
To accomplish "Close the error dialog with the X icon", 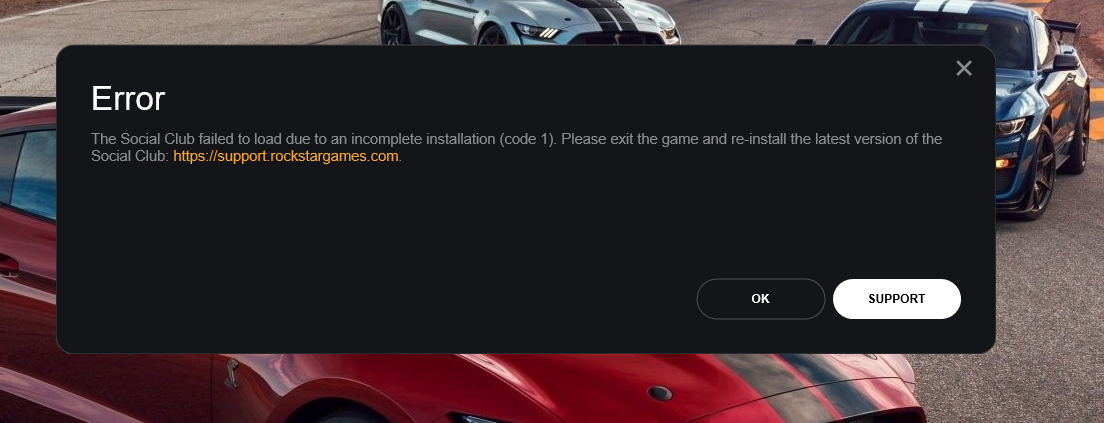I will [964, 68].
